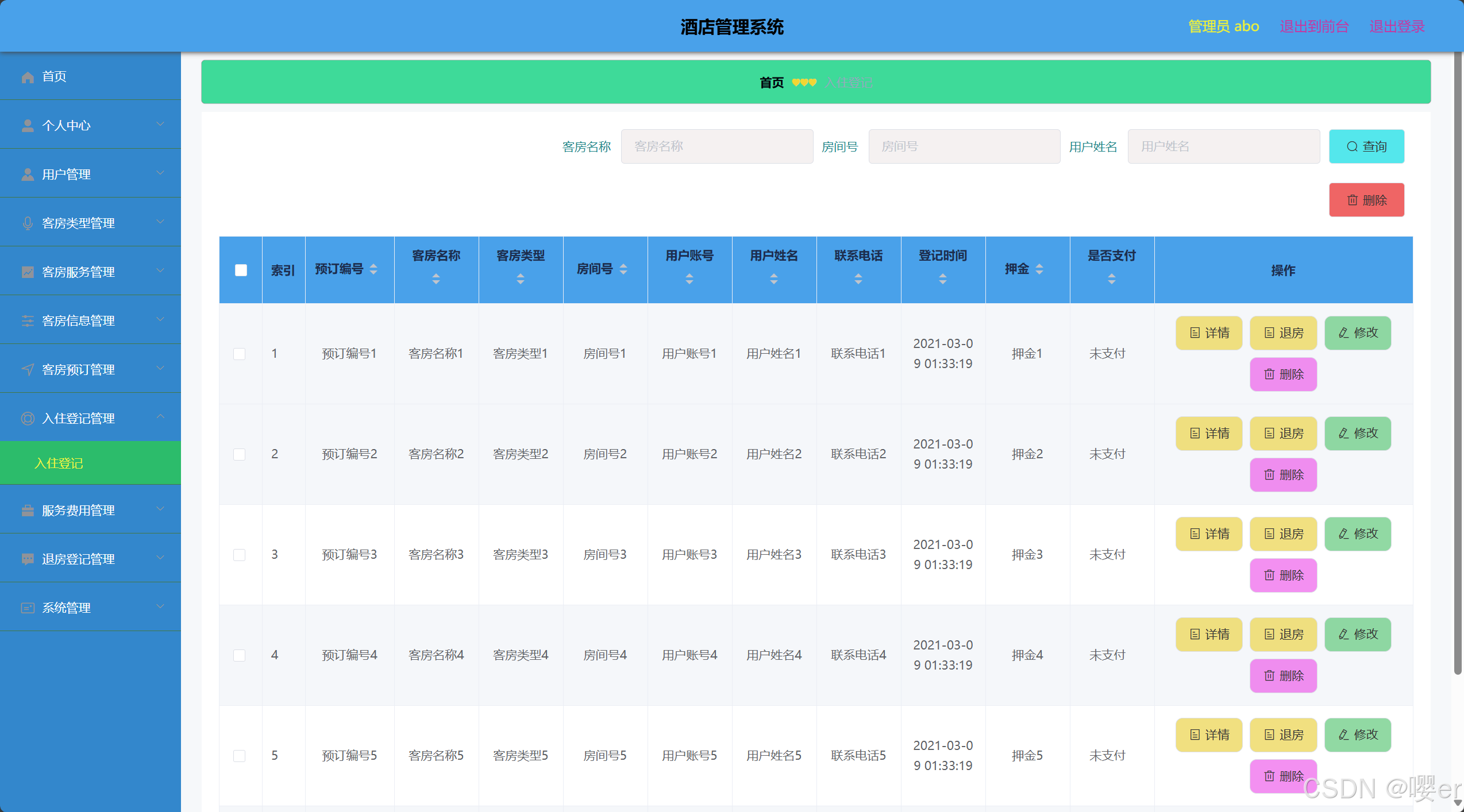Click 退出到前台 in the top bar
1464x812 pixels.
point(1314,26)
